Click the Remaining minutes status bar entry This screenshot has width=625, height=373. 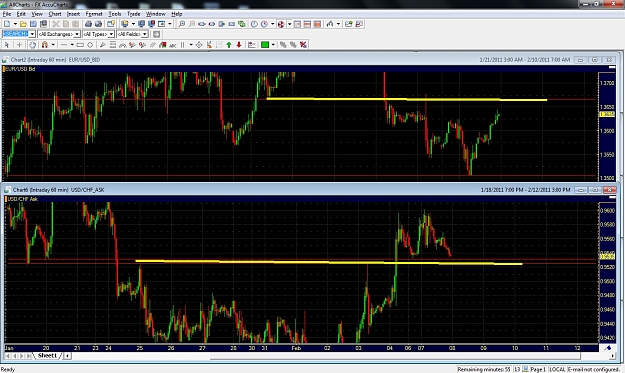pos(484,369)
